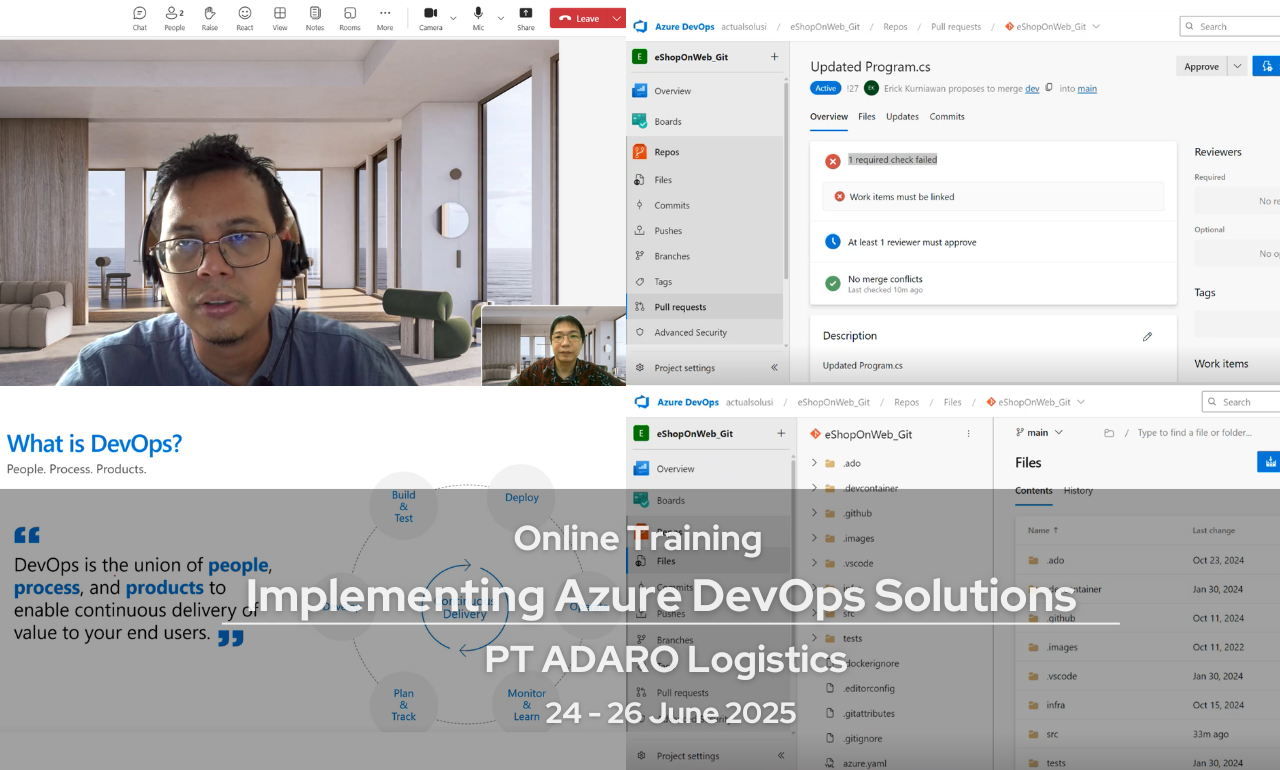Open the Teams Chat panel
1280x770 pixels.
point(140,17)
